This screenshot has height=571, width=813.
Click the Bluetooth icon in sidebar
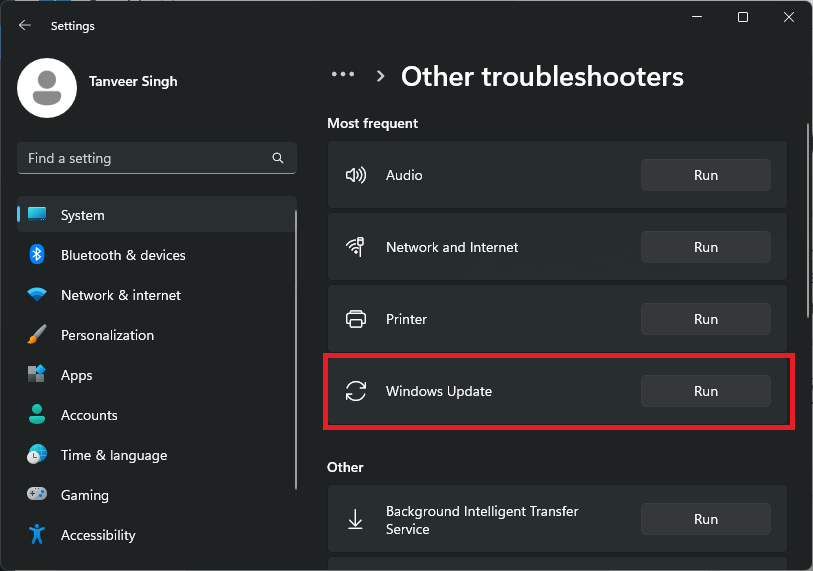[x=37, y=254]
